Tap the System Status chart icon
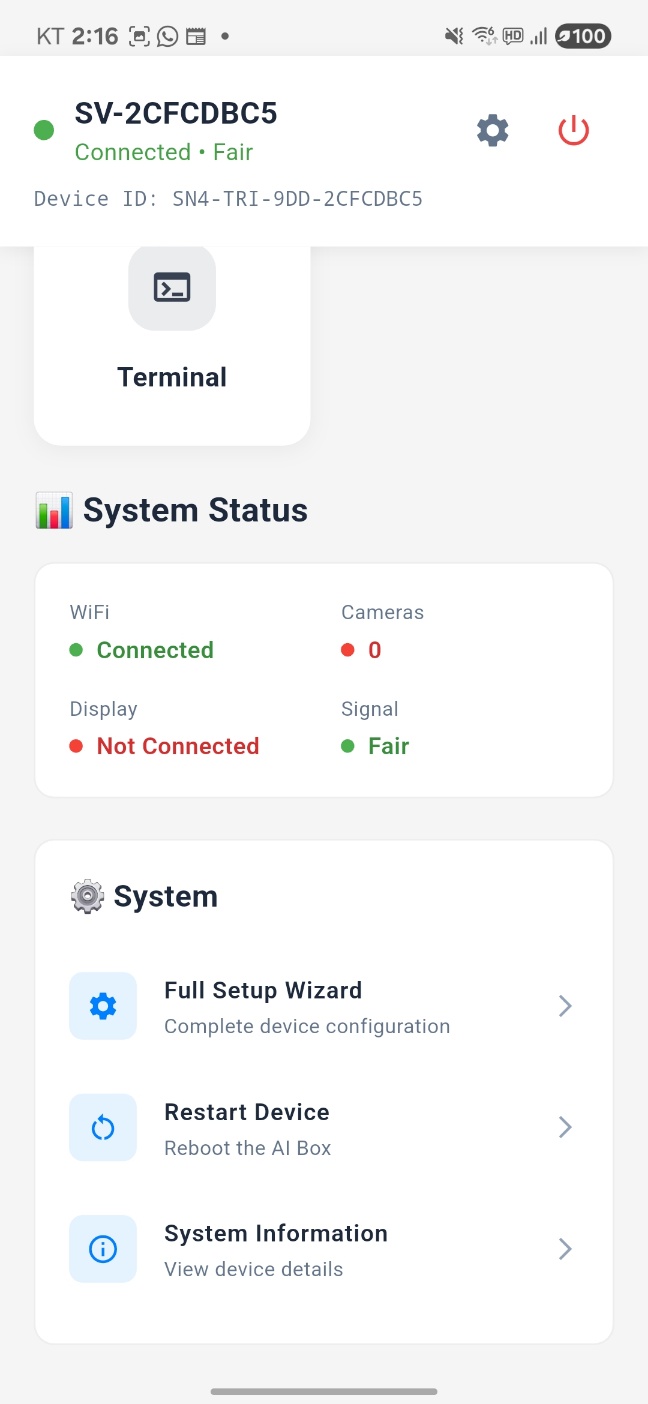This screenshot has height=1404, width=648. click(53, 510)
